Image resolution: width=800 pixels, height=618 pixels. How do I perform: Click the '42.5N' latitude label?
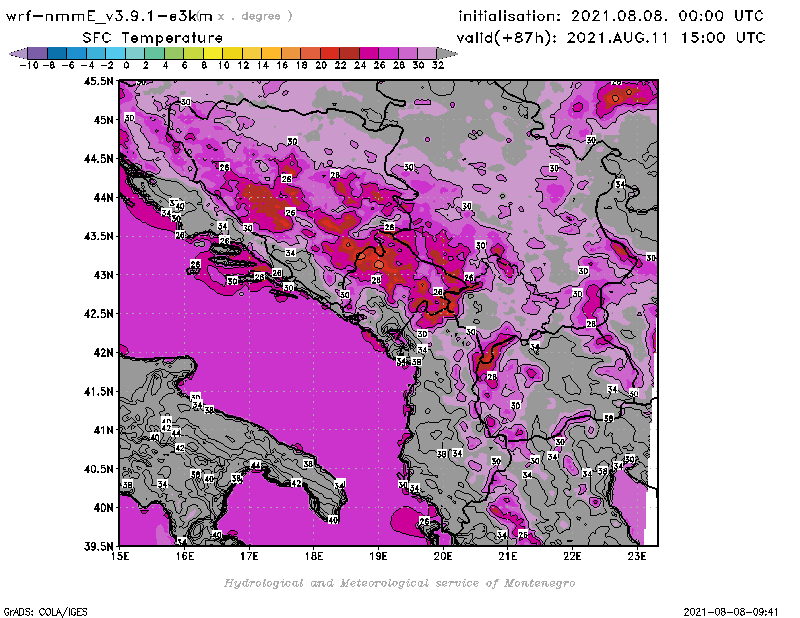click(99, 313)
